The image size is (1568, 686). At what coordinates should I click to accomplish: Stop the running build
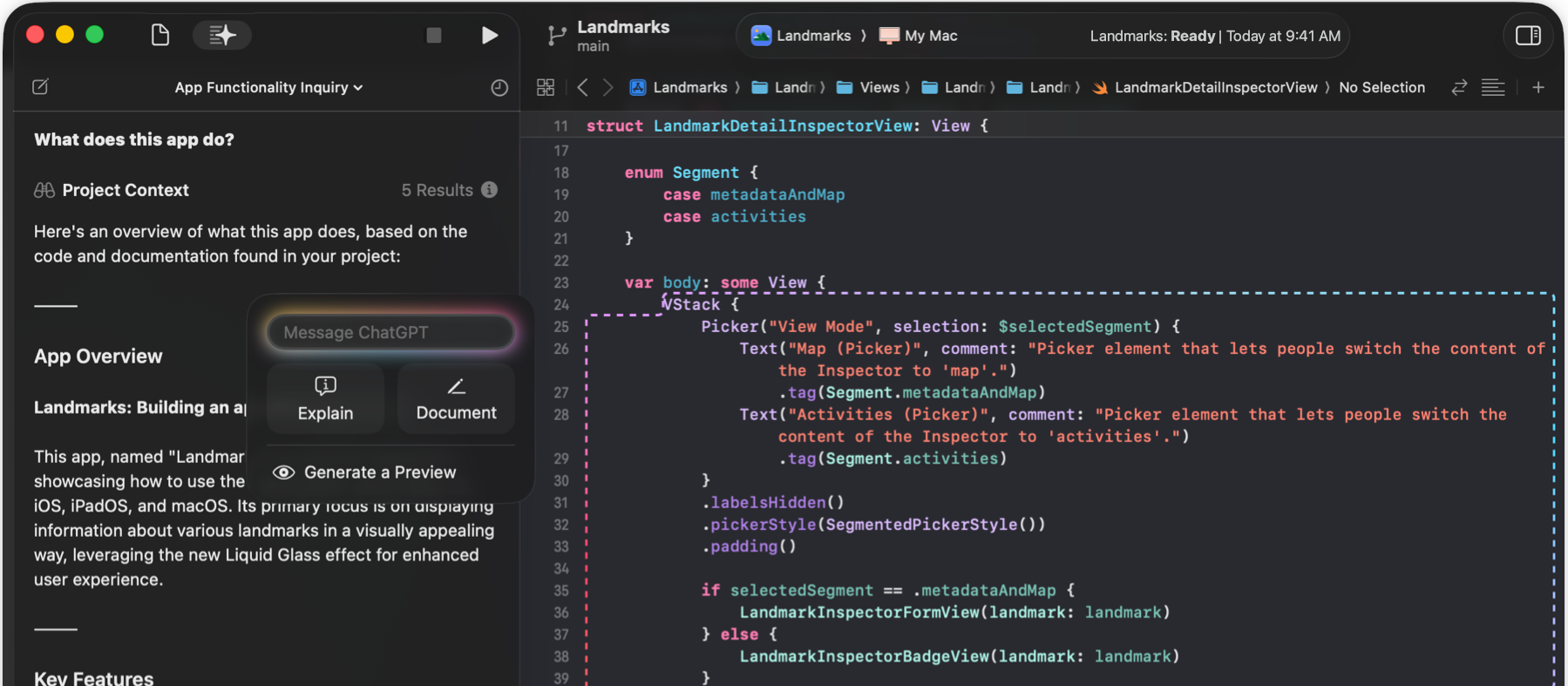[433, 35]
